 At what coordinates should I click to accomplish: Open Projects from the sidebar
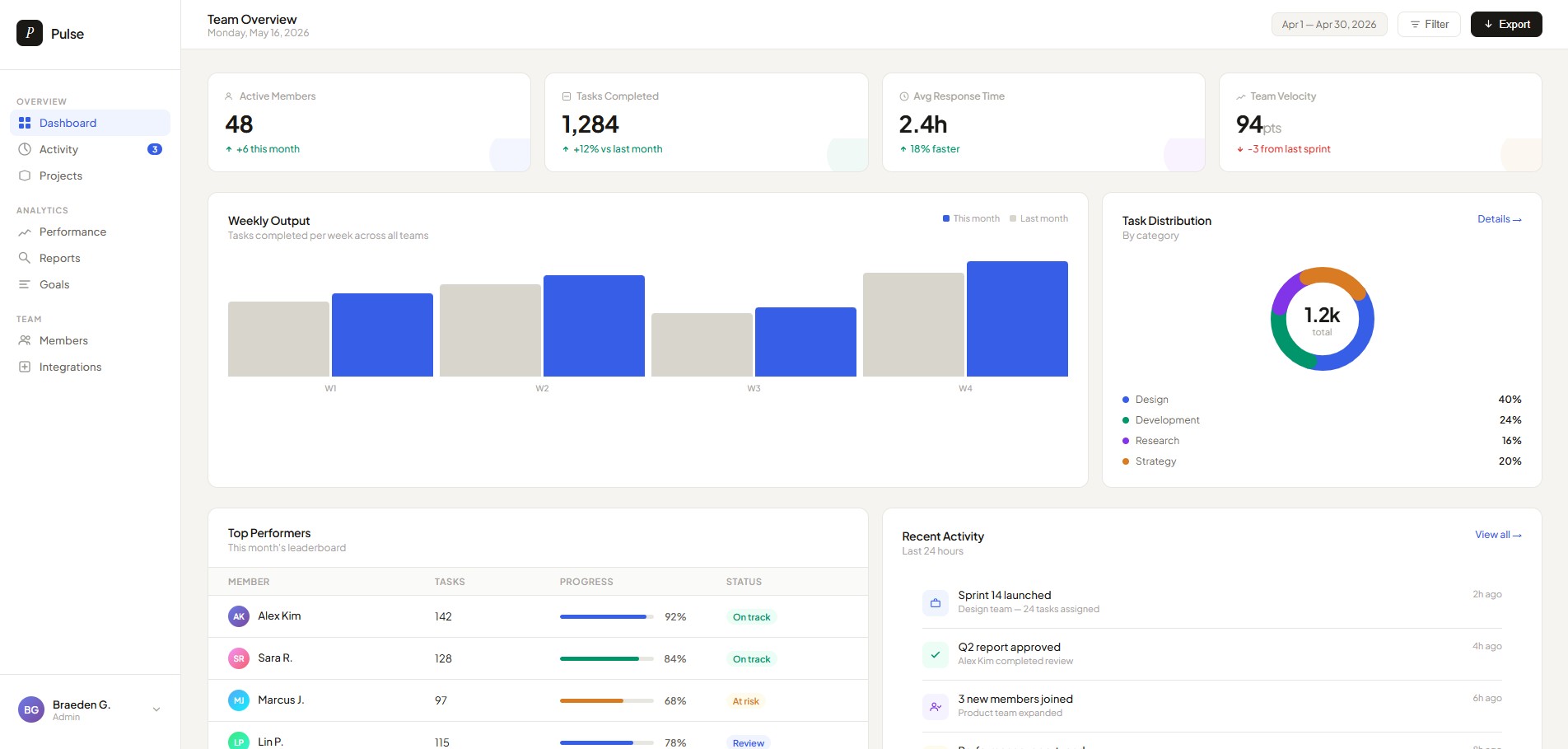[90, 176]
